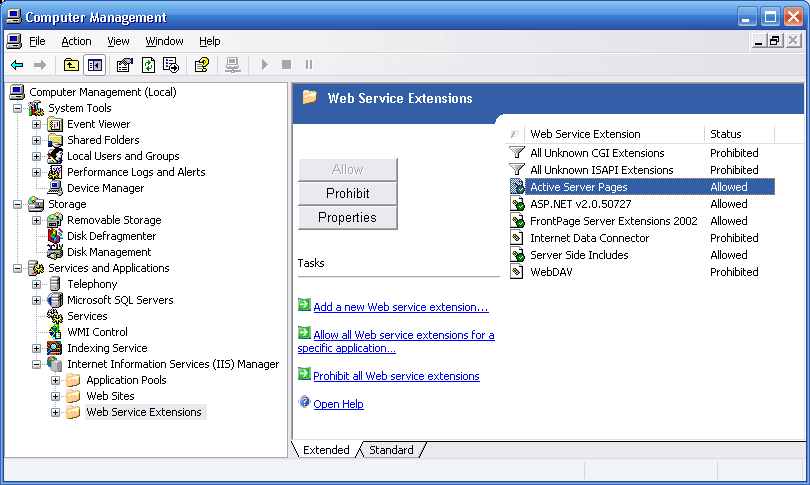This screenshot has height=485, width=810.
Task: Collapse the Storage node
Action: point(18,205)
